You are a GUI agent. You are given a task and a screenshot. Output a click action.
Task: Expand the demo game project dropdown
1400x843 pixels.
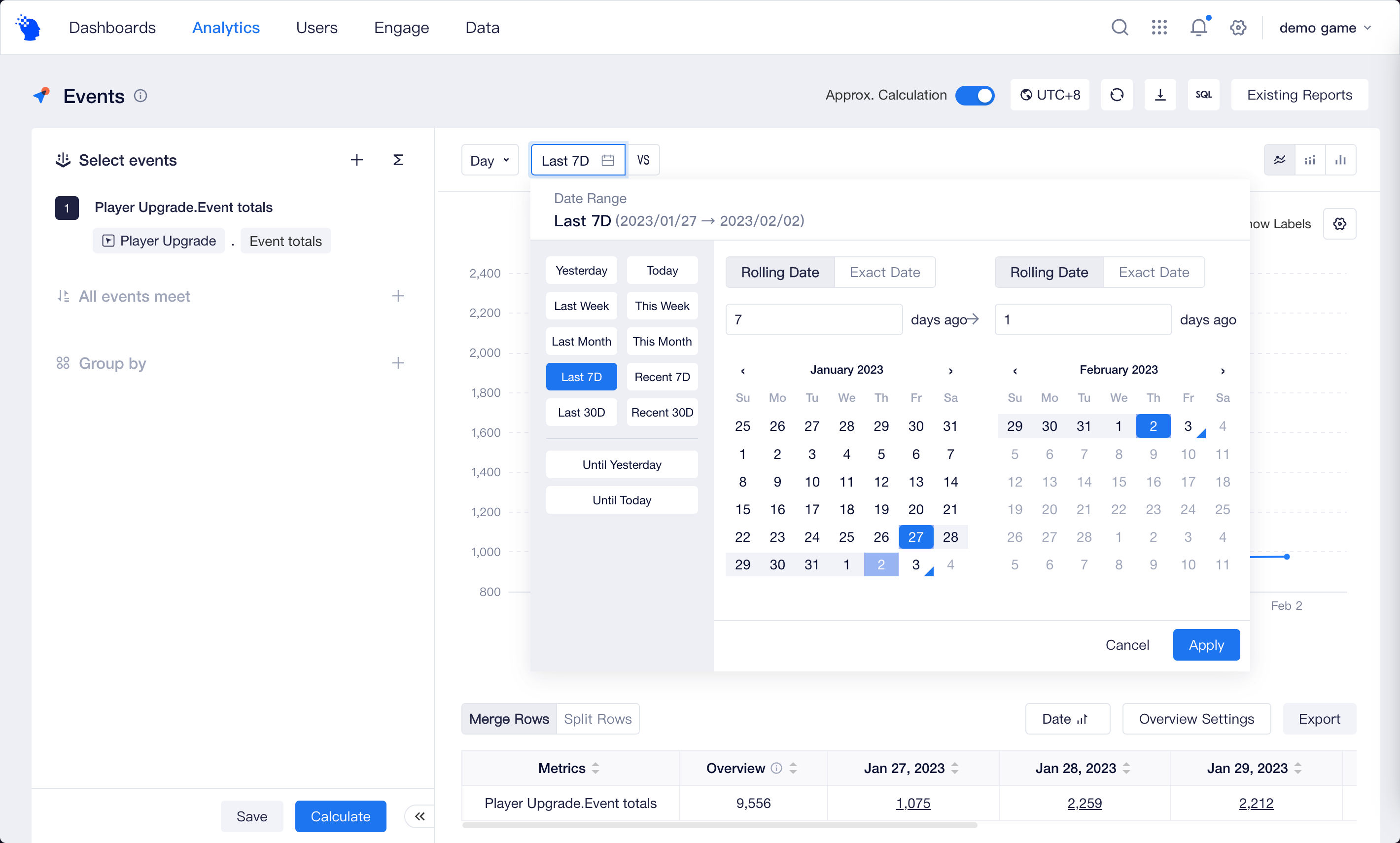[1325, 27]
